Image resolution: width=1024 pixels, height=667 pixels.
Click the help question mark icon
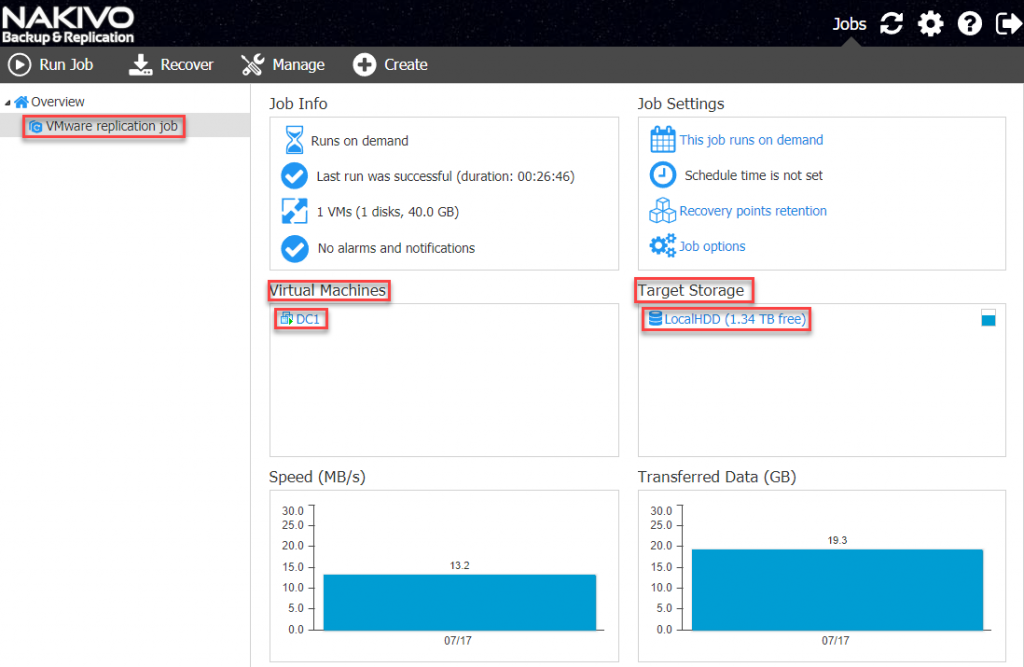[x=969, y=24]
